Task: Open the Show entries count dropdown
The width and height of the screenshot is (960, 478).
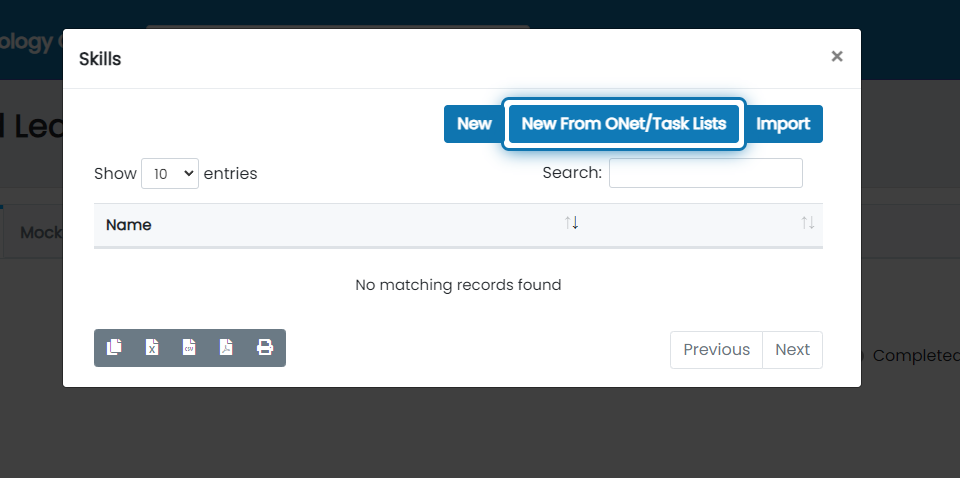Action: coord(170,173)
